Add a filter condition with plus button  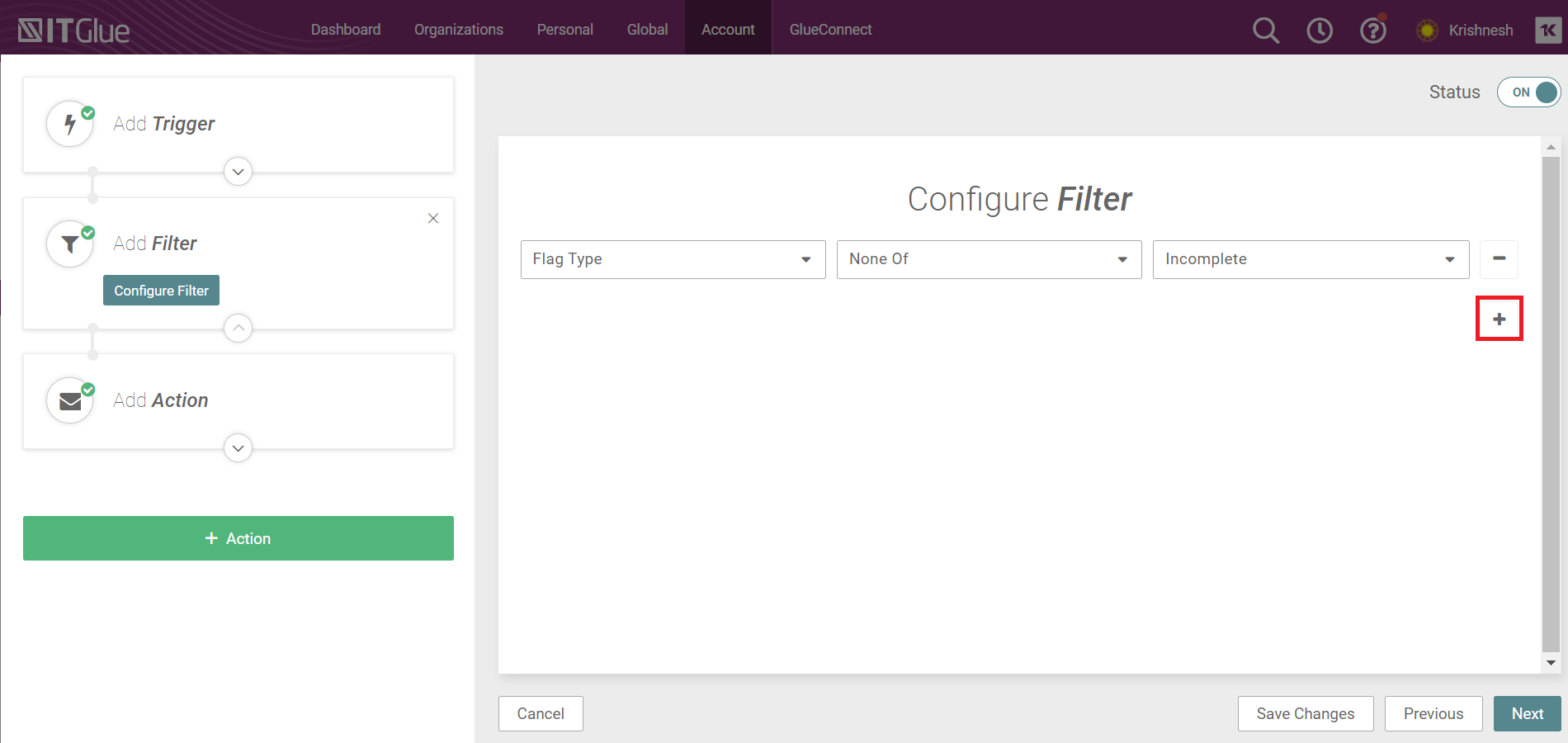[1500, 319]
